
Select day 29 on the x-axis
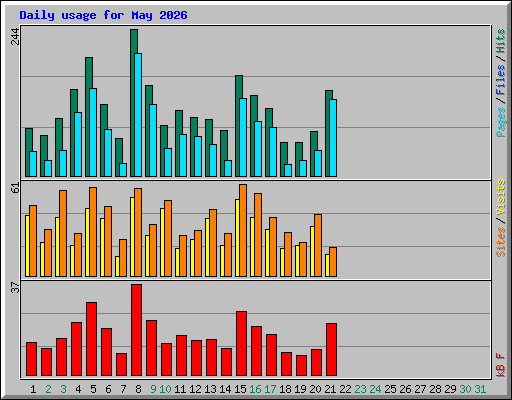click(450, 389)
